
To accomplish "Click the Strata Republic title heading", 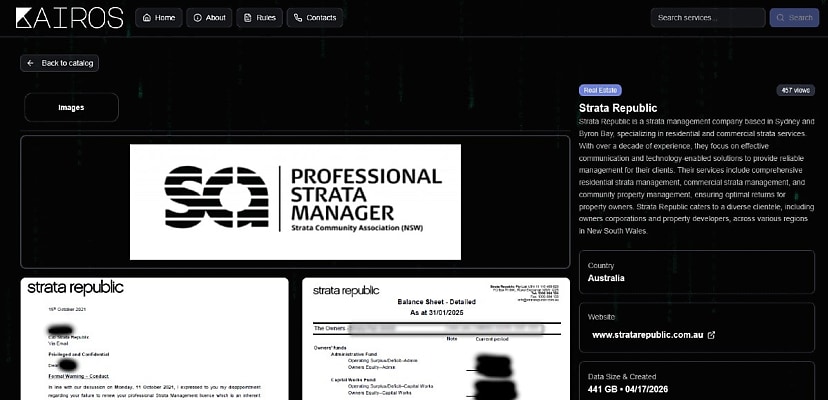I will coord(618,108).
